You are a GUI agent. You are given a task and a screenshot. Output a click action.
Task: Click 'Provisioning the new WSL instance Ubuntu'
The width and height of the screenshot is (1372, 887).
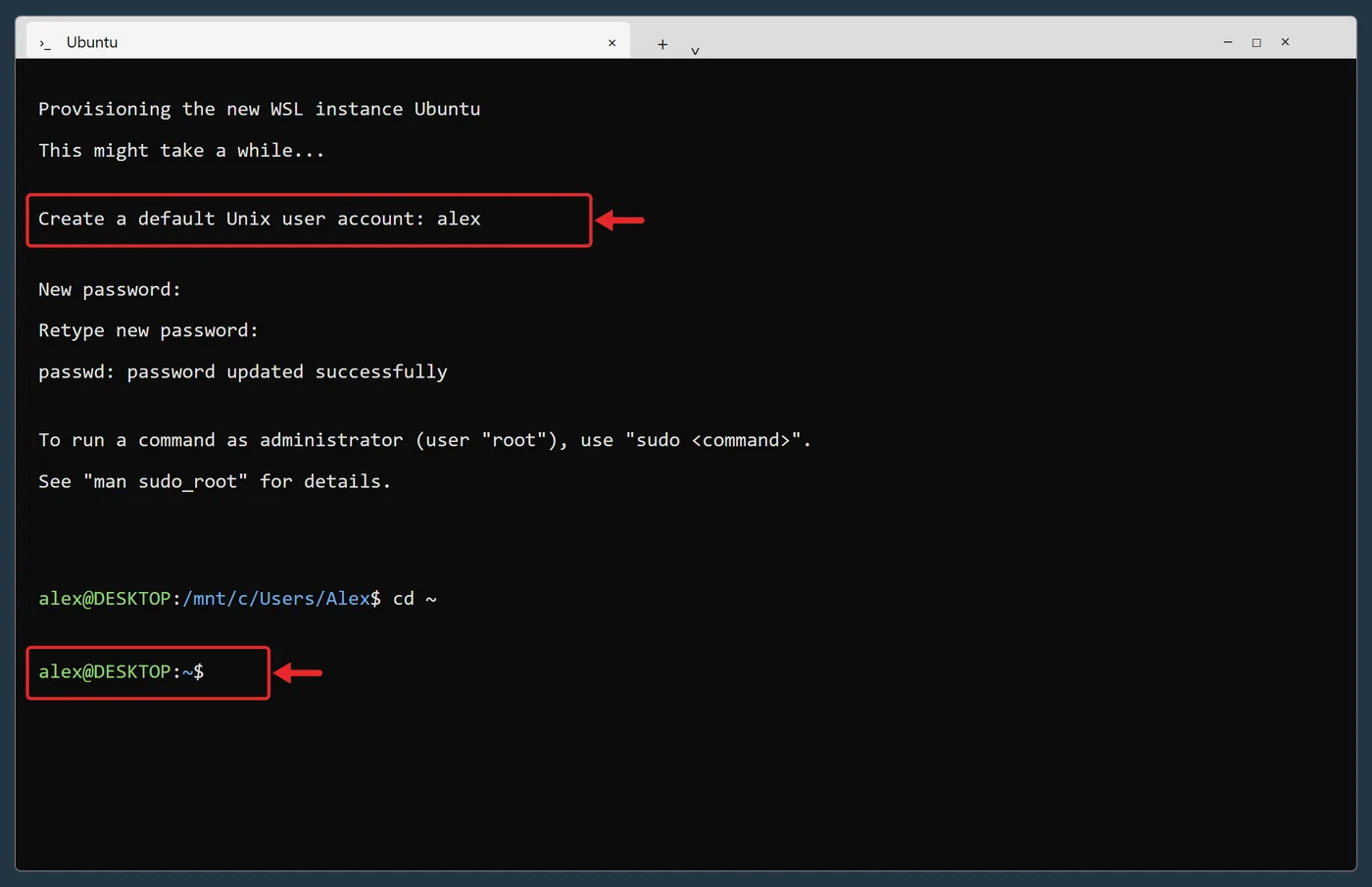(x=260, y=109)
